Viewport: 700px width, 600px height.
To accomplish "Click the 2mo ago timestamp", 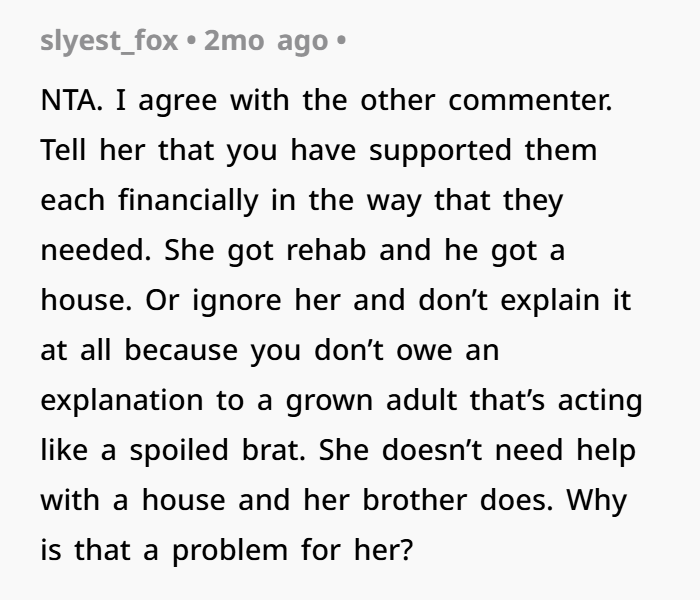I will [x=266, y=41].
